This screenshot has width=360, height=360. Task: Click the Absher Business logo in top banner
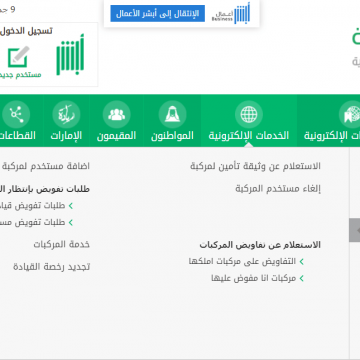tap(231, 13)
